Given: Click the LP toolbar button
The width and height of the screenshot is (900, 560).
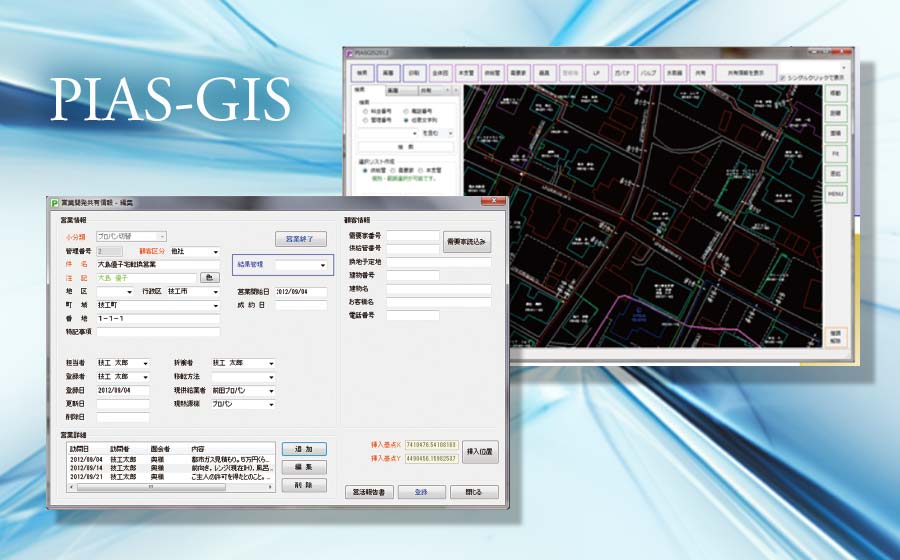Looking at the screenshot, I should pos(596,73).
